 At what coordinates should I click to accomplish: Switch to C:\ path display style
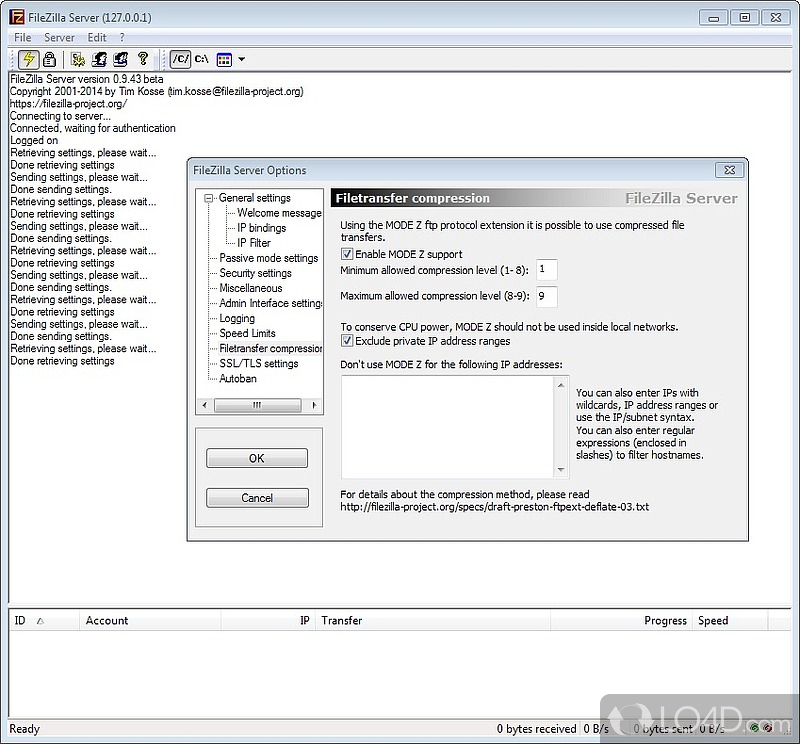[x=201, y=60]
